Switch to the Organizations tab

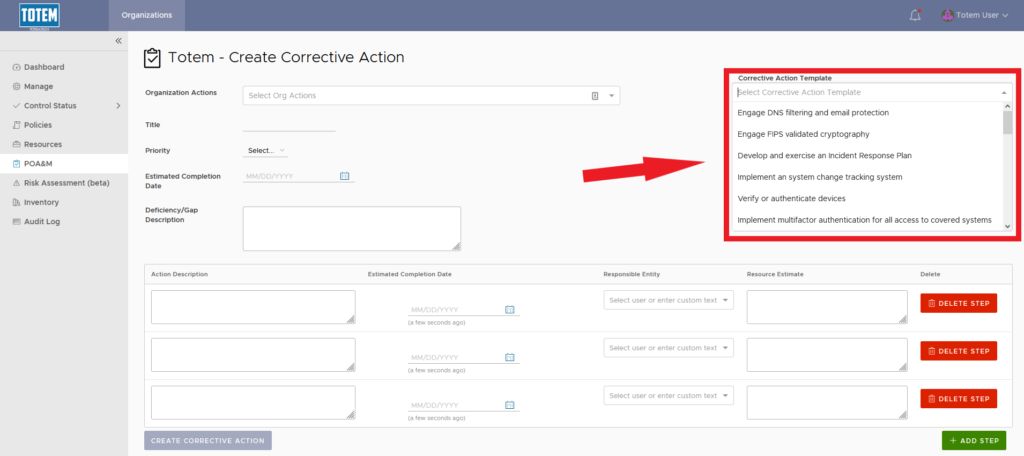147,15
